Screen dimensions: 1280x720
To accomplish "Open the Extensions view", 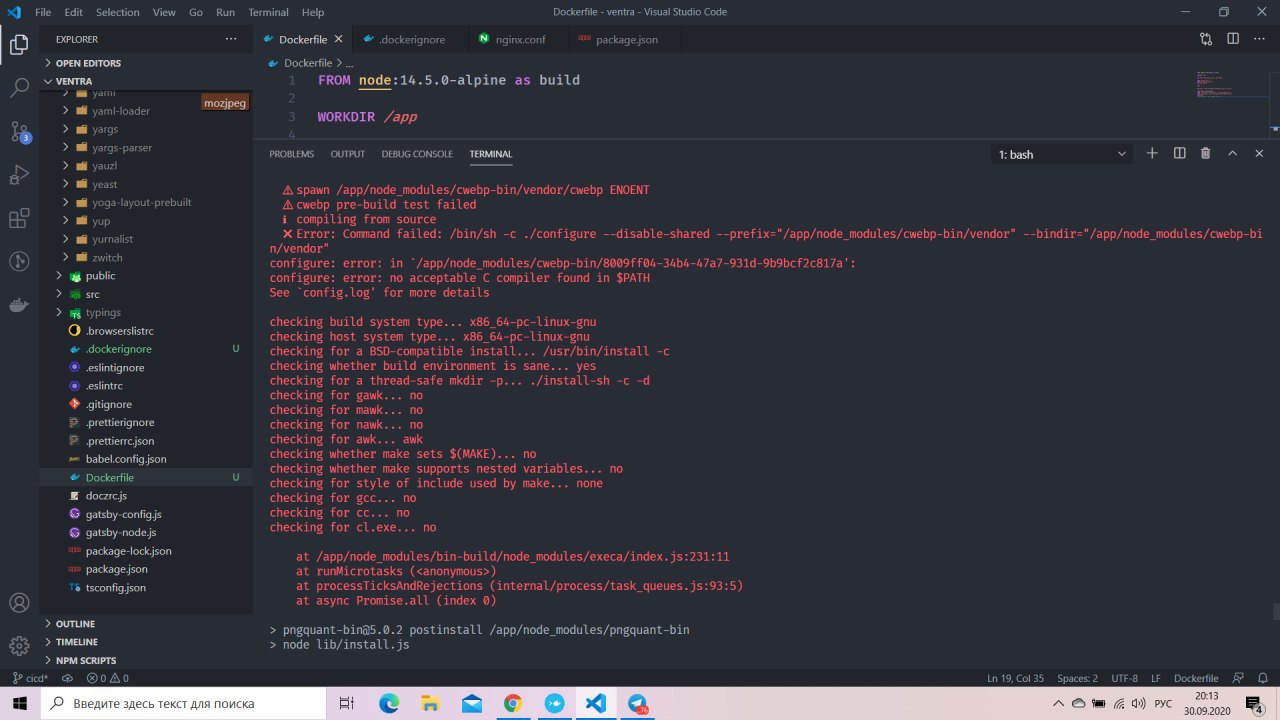I will coord(19,218).
